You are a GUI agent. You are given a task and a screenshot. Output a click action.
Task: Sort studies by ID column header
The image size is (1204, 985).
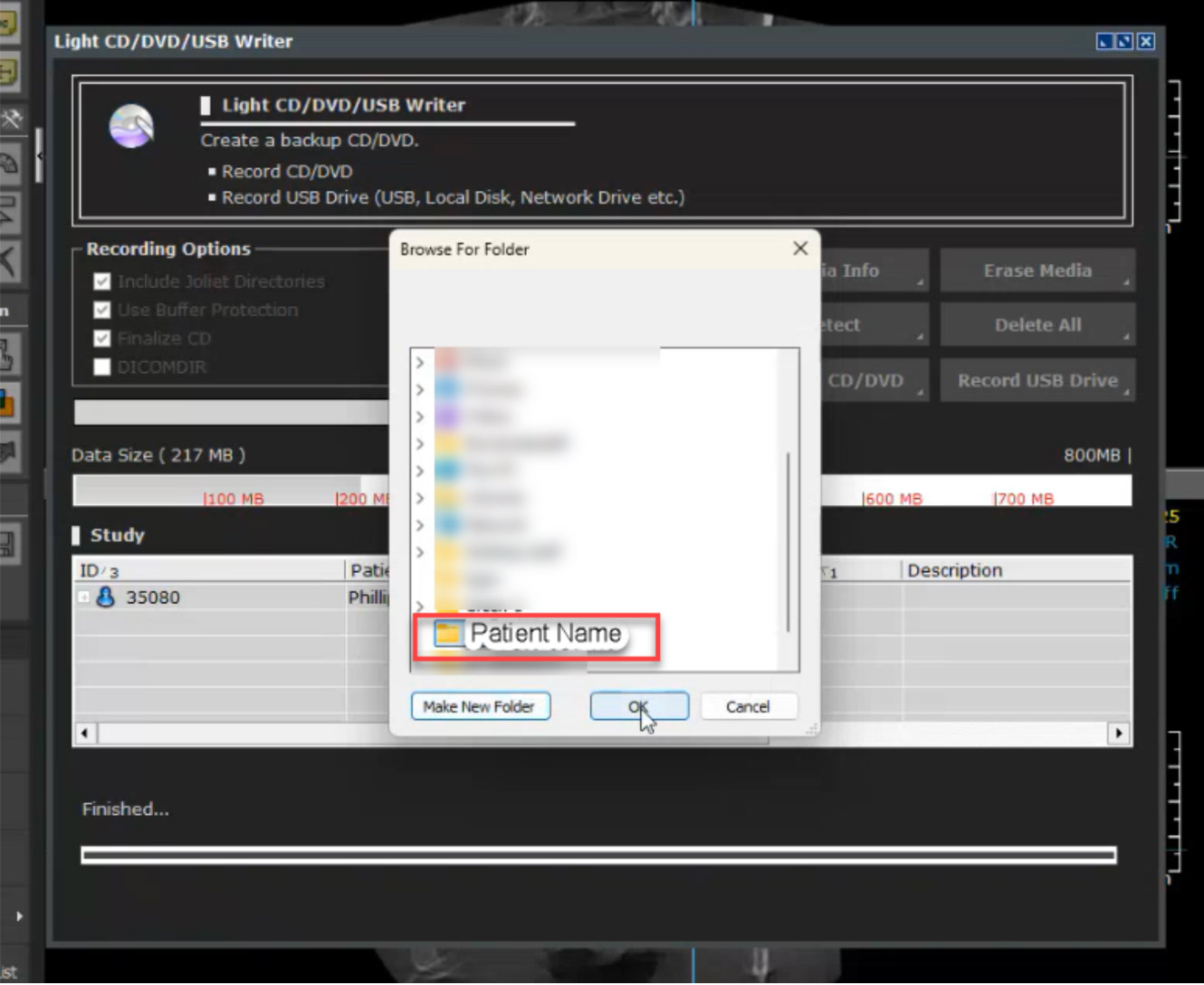[x=99, y=570]
